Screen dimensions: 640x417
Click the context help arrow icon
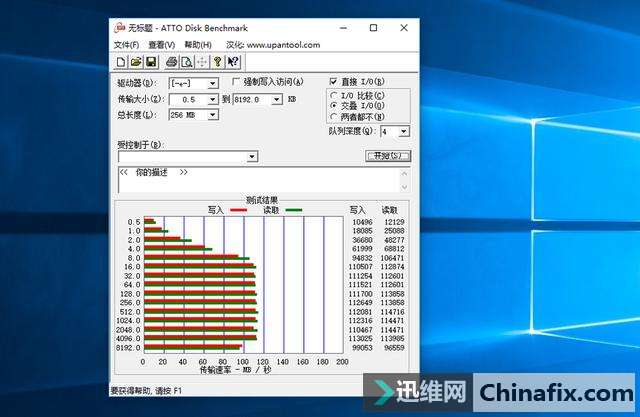(233, 62)
